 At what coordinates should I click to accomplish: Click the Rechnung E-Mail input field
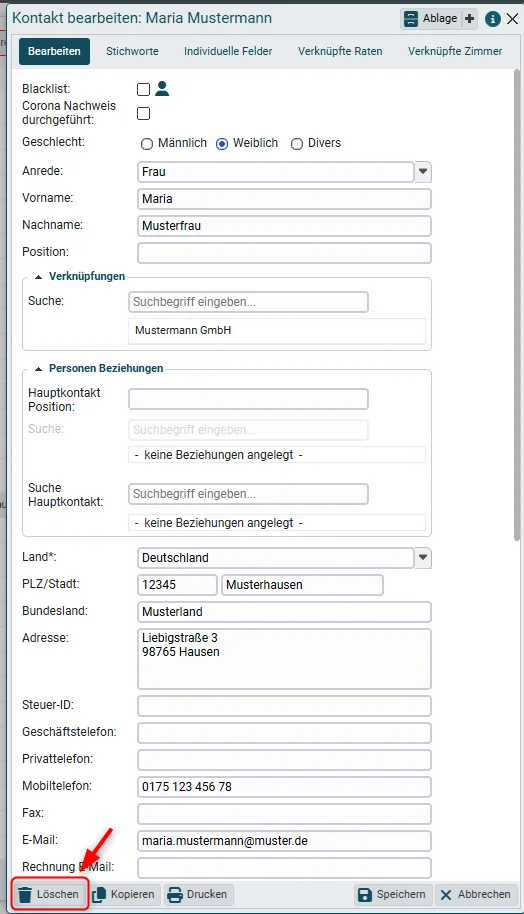(284, 867)
